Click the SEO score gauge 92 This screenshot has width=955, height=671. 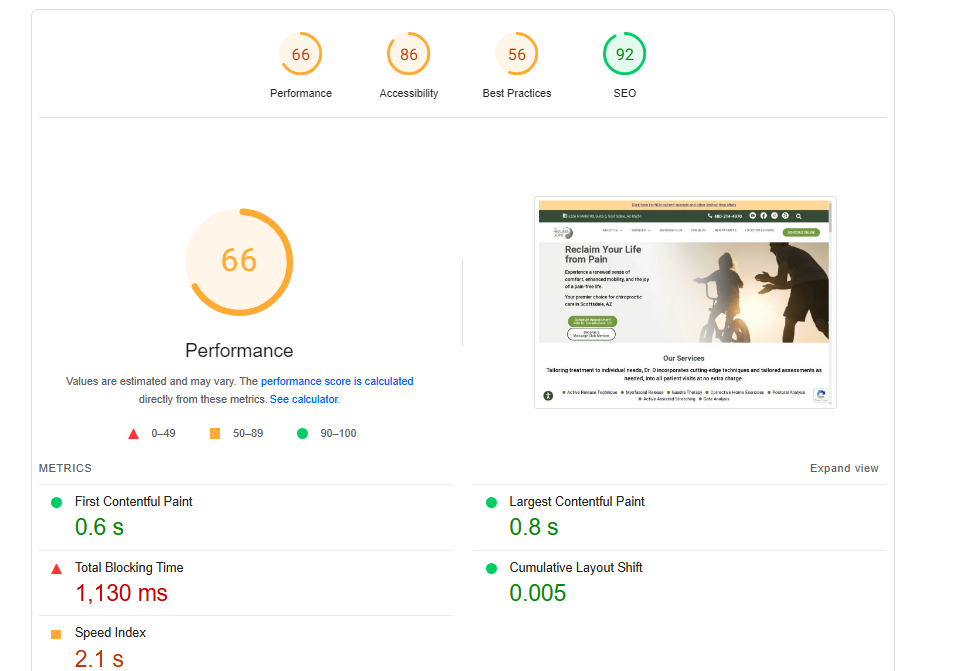click(625, 55)
